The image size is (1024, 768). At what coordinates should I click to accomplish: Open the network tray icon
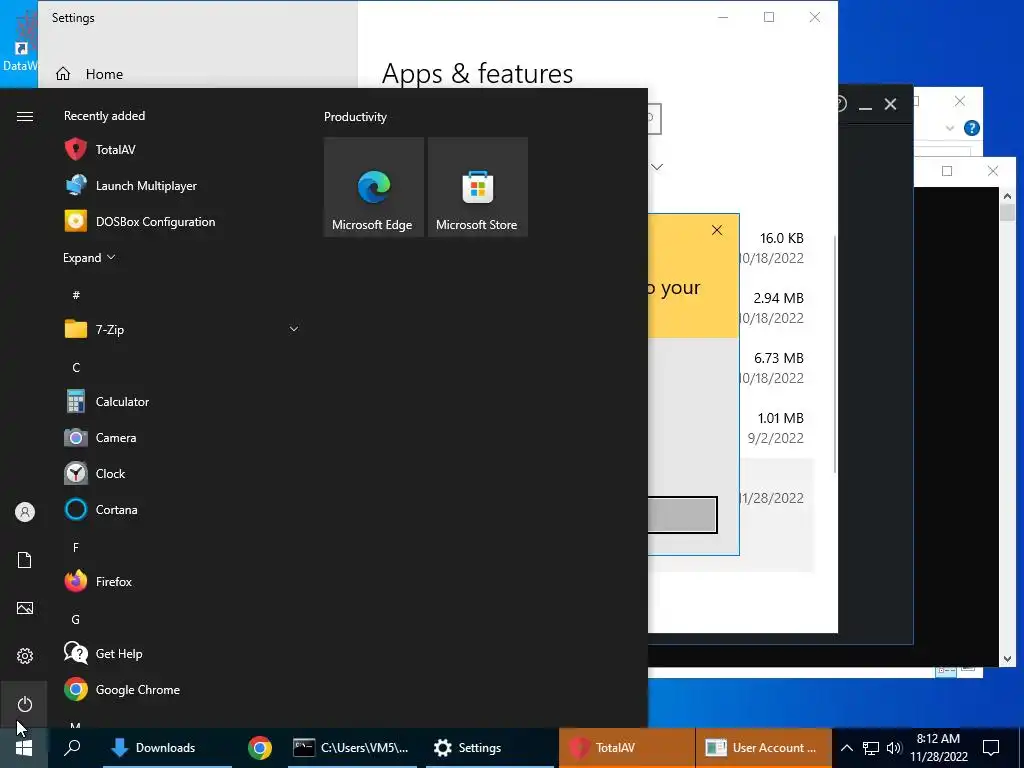click(x=871, y=748)
